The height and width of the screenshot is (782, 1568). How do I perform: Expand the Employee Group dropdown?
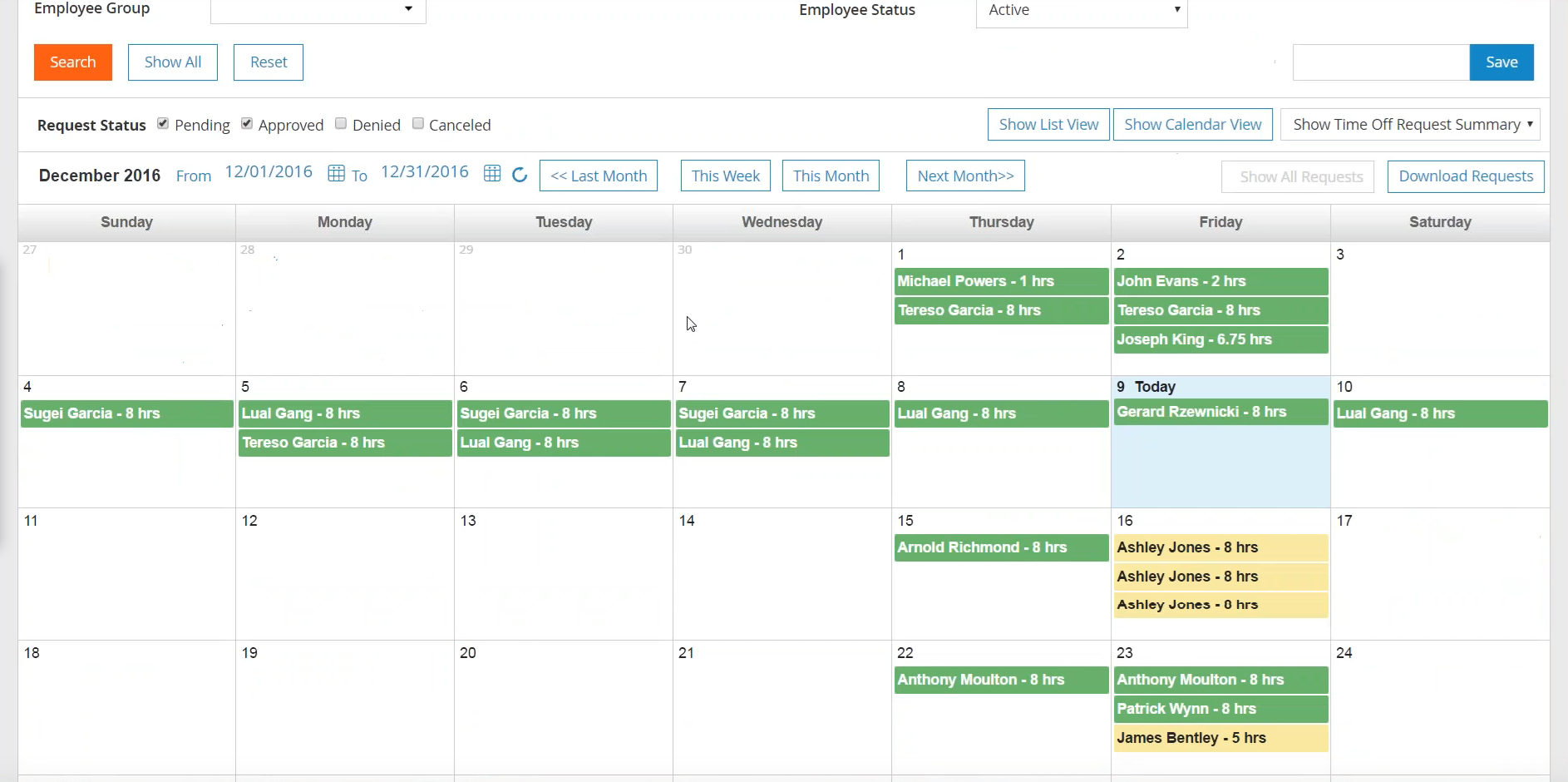(x=318, y=9)
